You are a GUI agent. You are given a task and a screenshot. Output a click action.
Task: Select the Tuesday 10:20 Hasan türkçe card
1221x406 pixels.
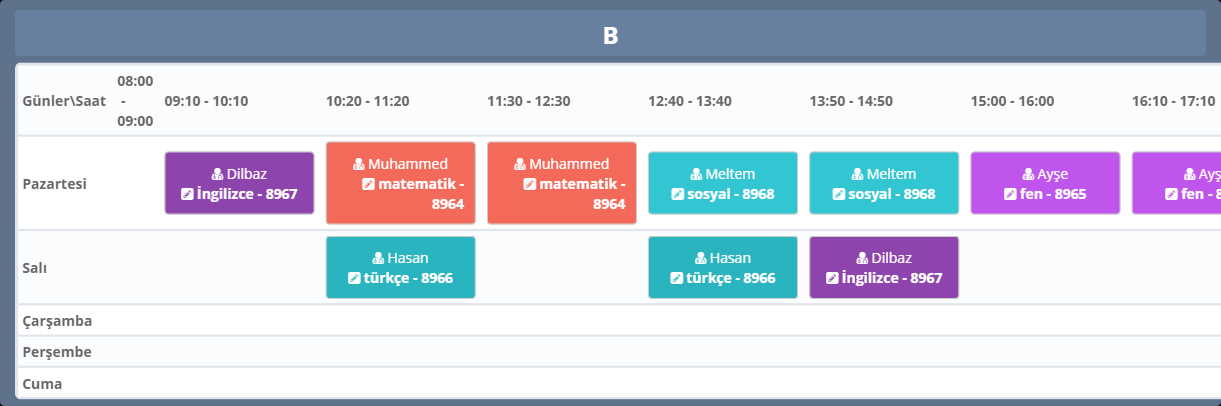point(400,267)
